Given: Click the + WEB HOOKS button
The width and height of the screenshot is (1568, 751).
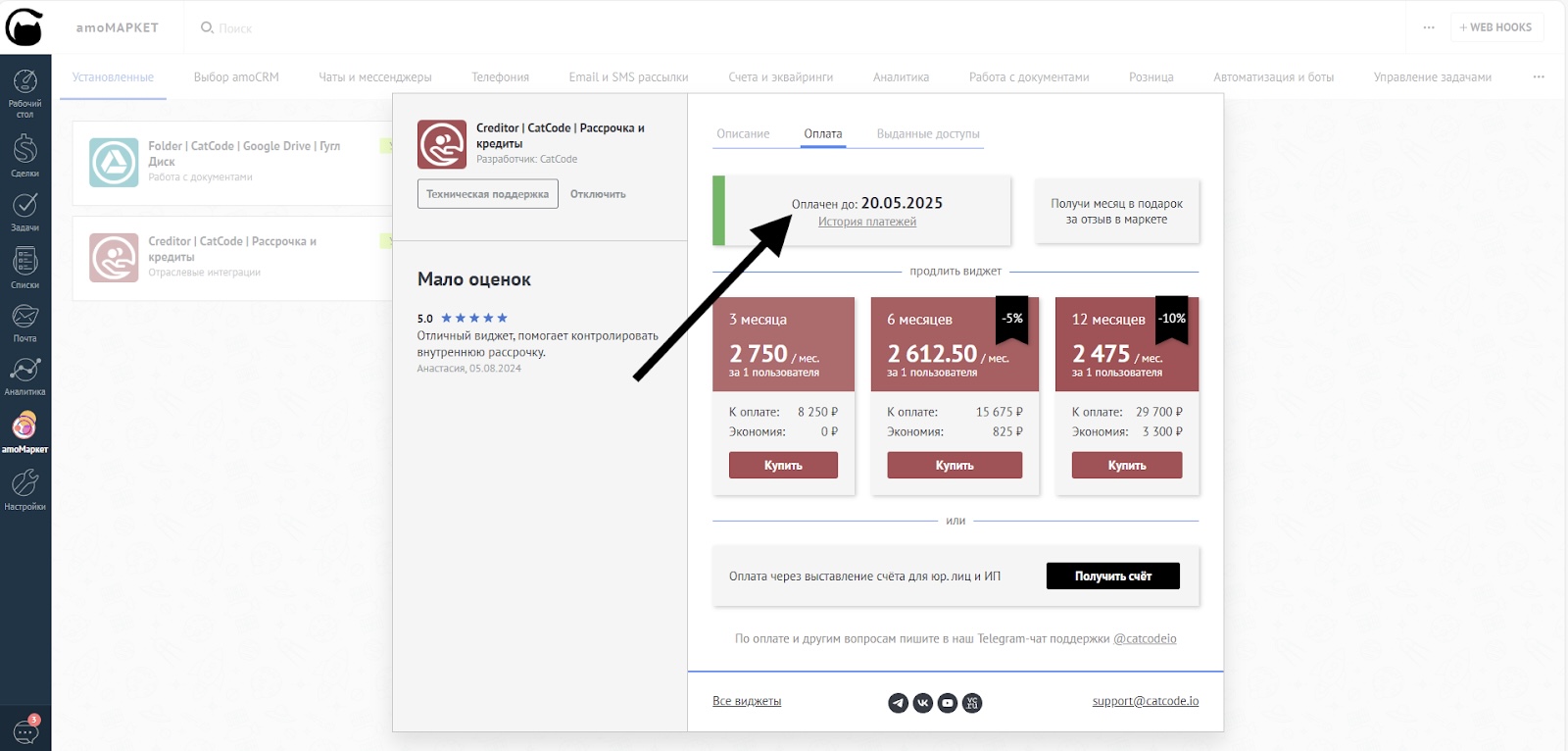Looking at the screenshot, I should tap(1496, 27).
